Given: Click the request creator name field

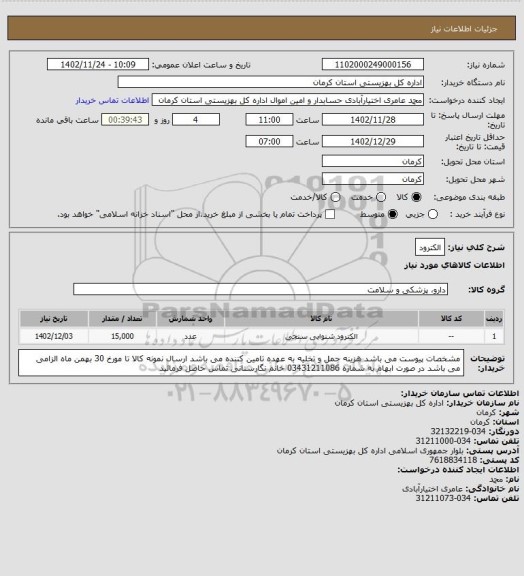Looking at the screenshot, I should coord(288,100).
